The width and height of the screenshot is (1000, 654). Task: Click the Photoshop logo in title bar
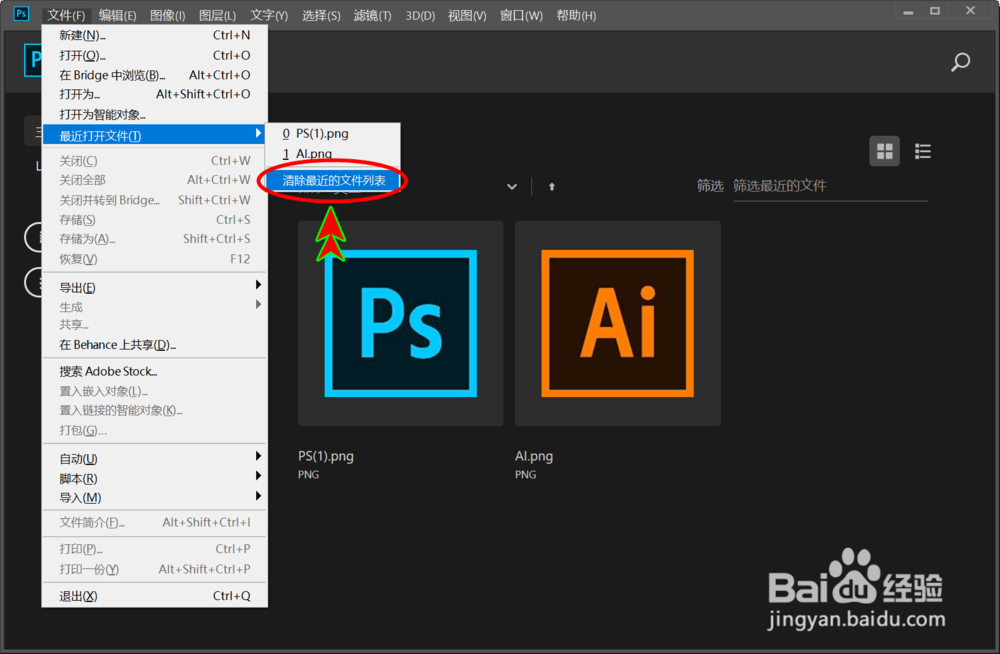(x=21, y=13)
